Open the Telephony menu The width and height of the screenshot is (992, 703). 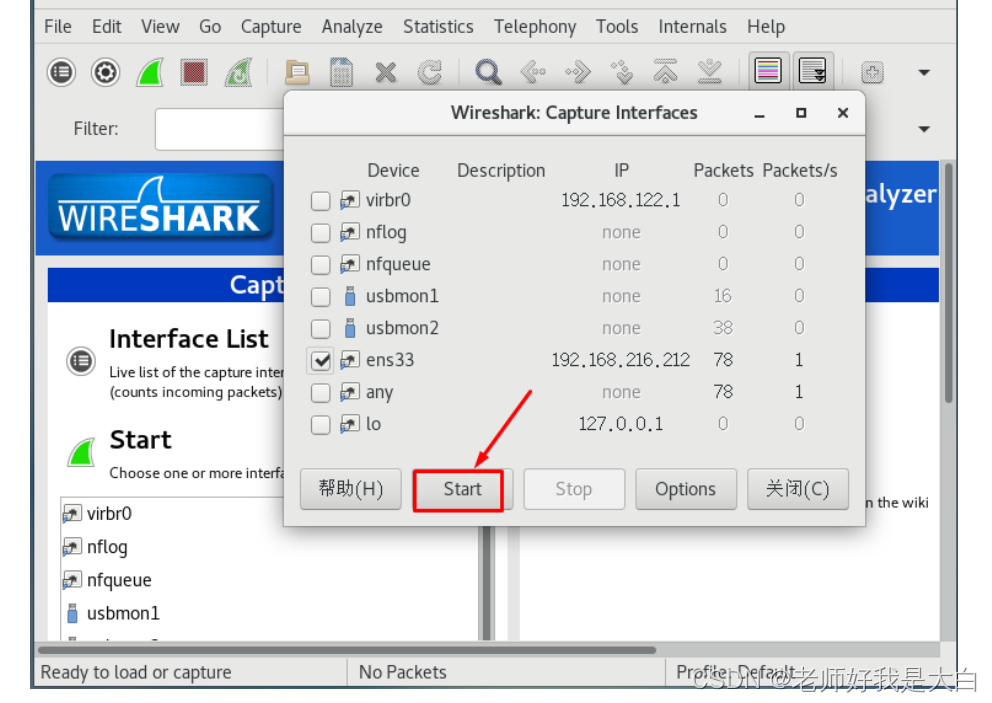(x=535, y=27)
